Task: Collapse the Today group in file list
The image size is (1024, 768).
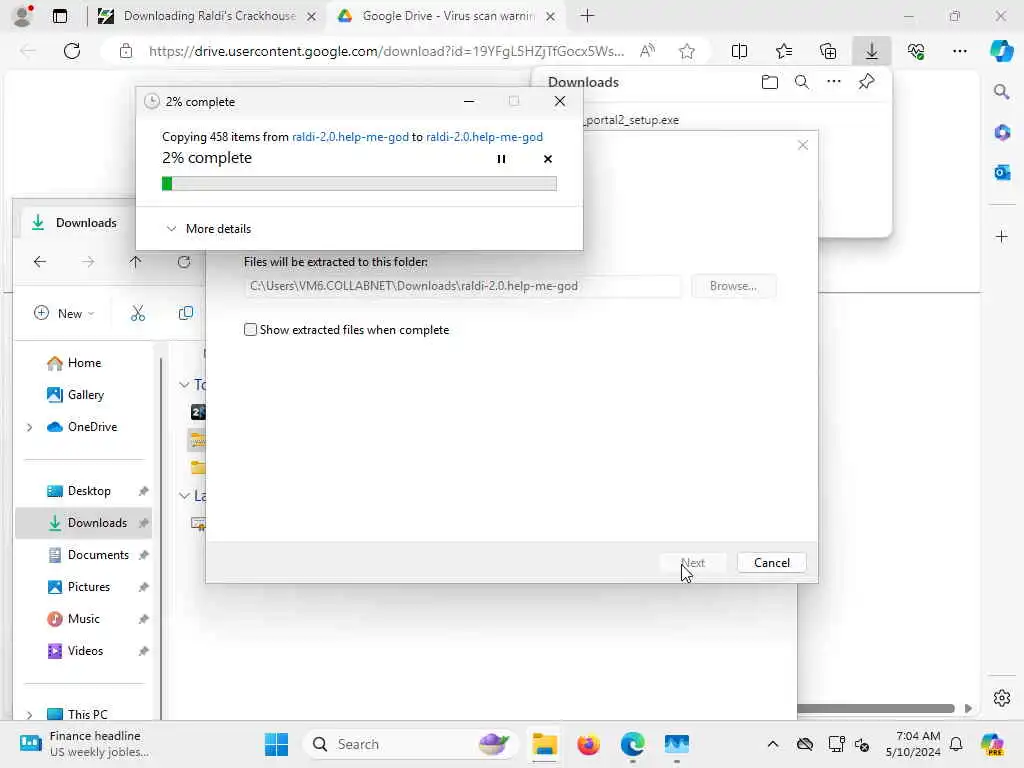Action: pos(184,385)
